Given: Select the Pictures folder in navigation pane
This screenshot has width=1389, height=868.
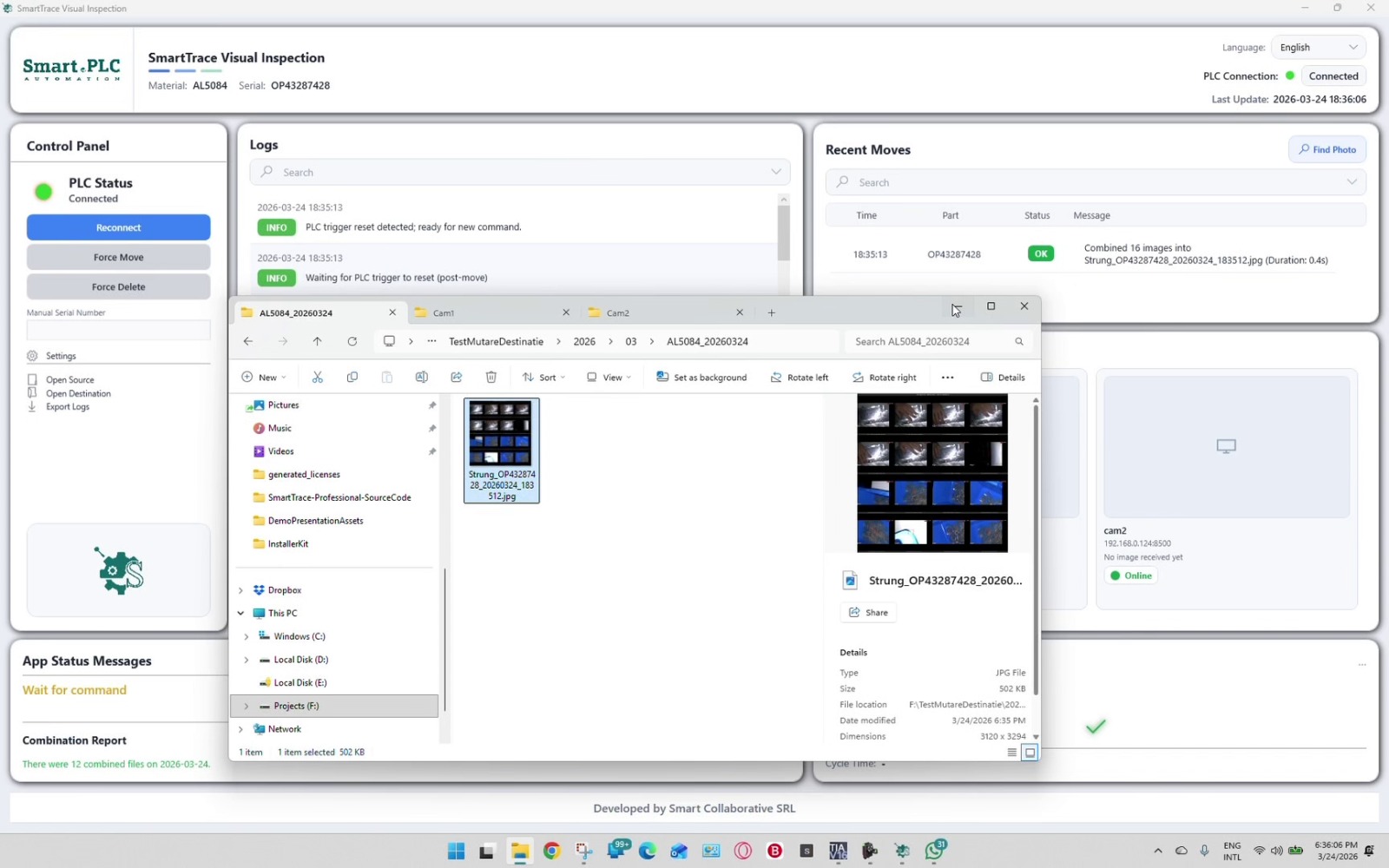Looking at the screenshot, I should point(283,405).
